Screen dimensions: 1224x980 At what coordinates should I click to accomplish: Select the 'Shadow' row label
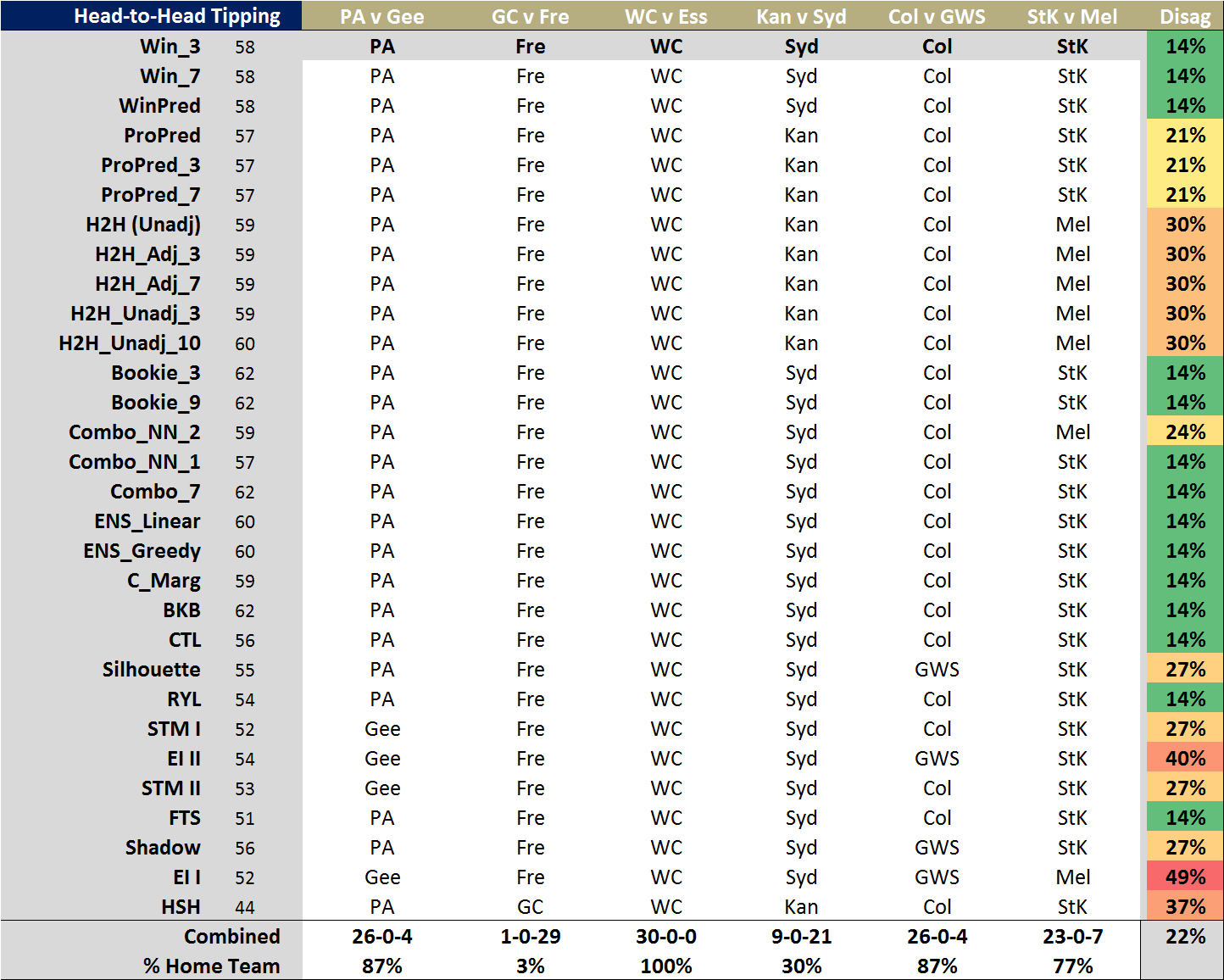click(x=163, y=848)
